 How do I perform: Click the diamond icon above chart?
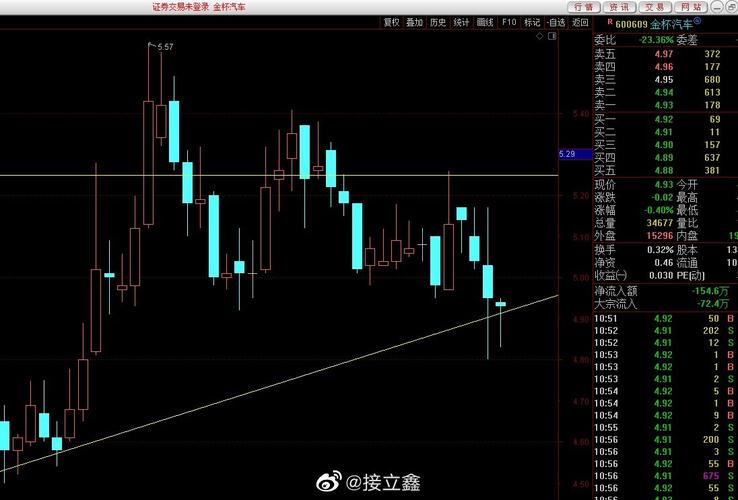tap(540, 36)
